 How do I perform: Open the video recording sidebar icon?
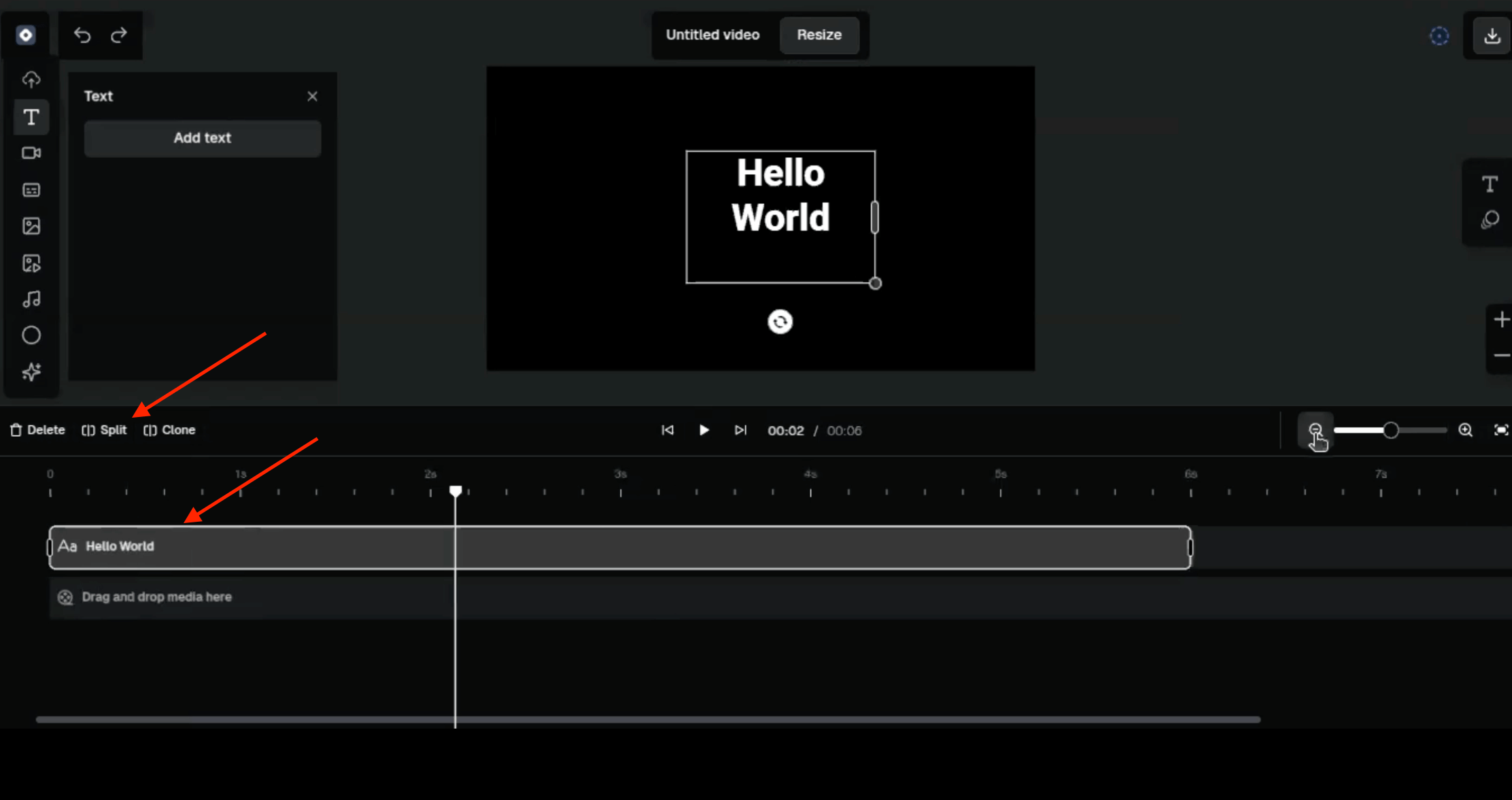31,153
